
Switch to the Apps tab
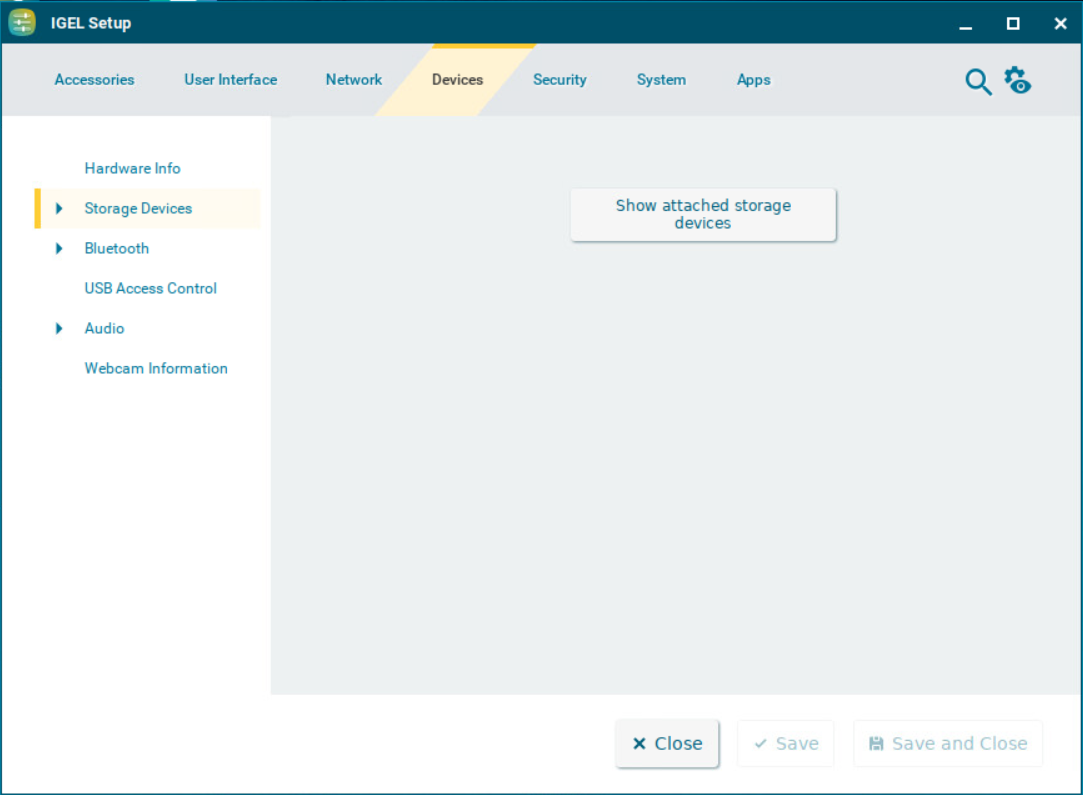pyautogui.click(x=753, y=80)
